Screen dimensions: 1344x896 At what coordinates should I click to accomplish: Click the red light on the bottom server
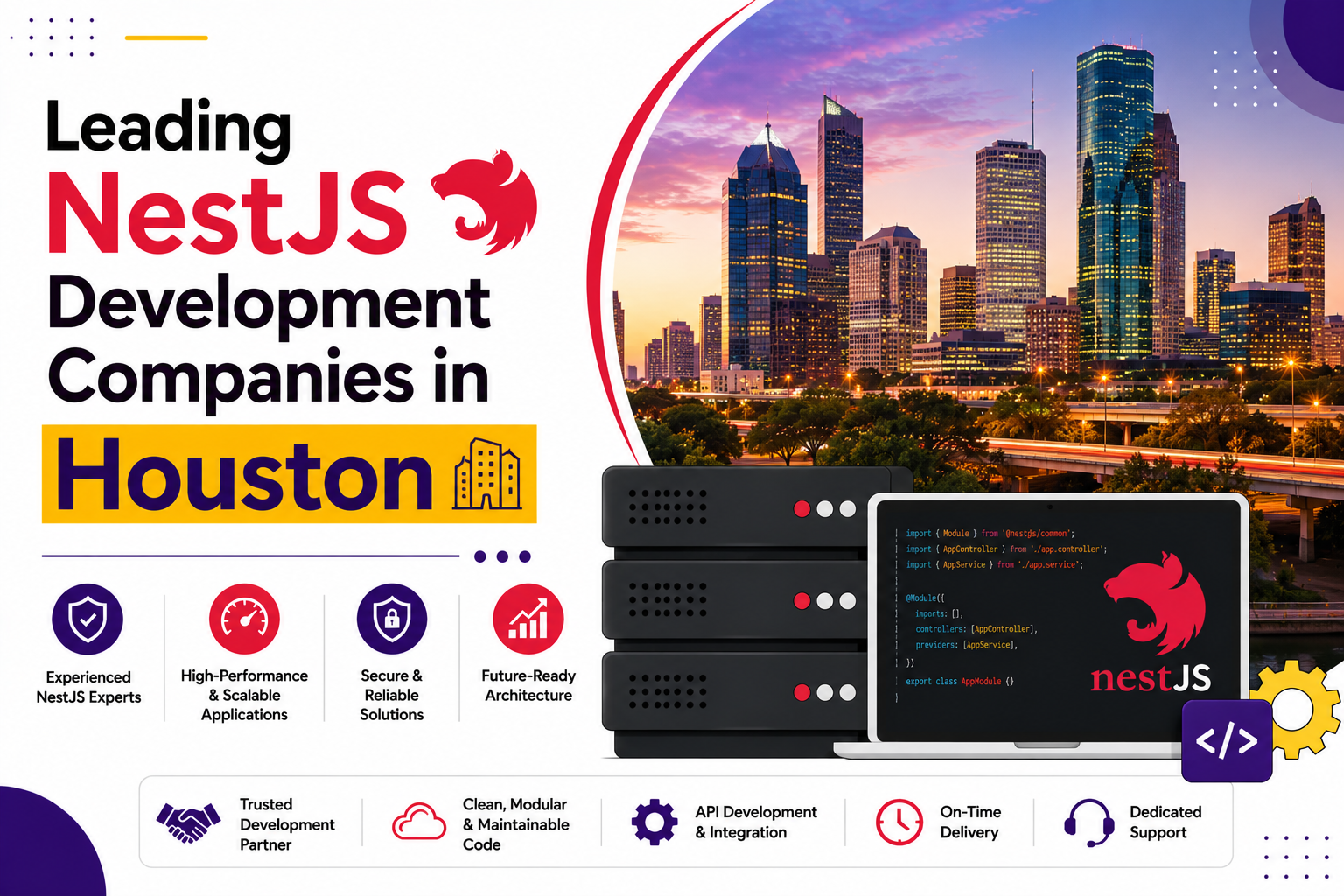pos(801,692)
